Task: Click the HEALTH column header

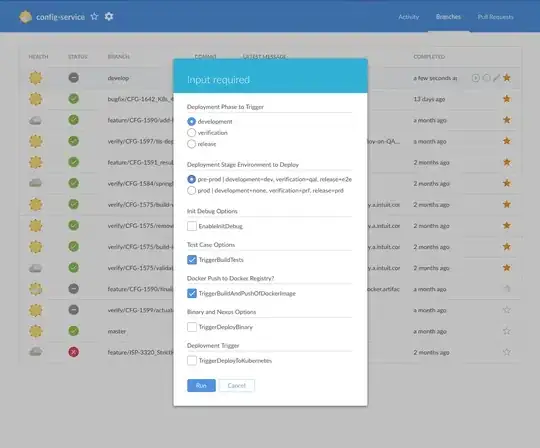Action: pyautogui.click(x=38, y=56)
